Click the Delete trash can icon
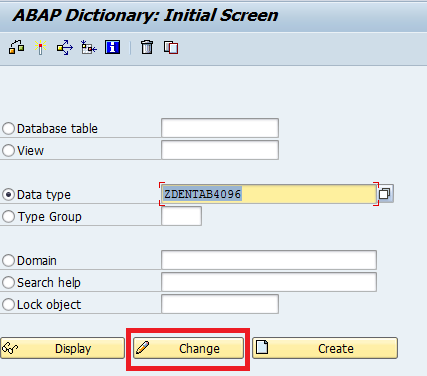Viewport: 427px width, 376px height. [x=147, y=47]
